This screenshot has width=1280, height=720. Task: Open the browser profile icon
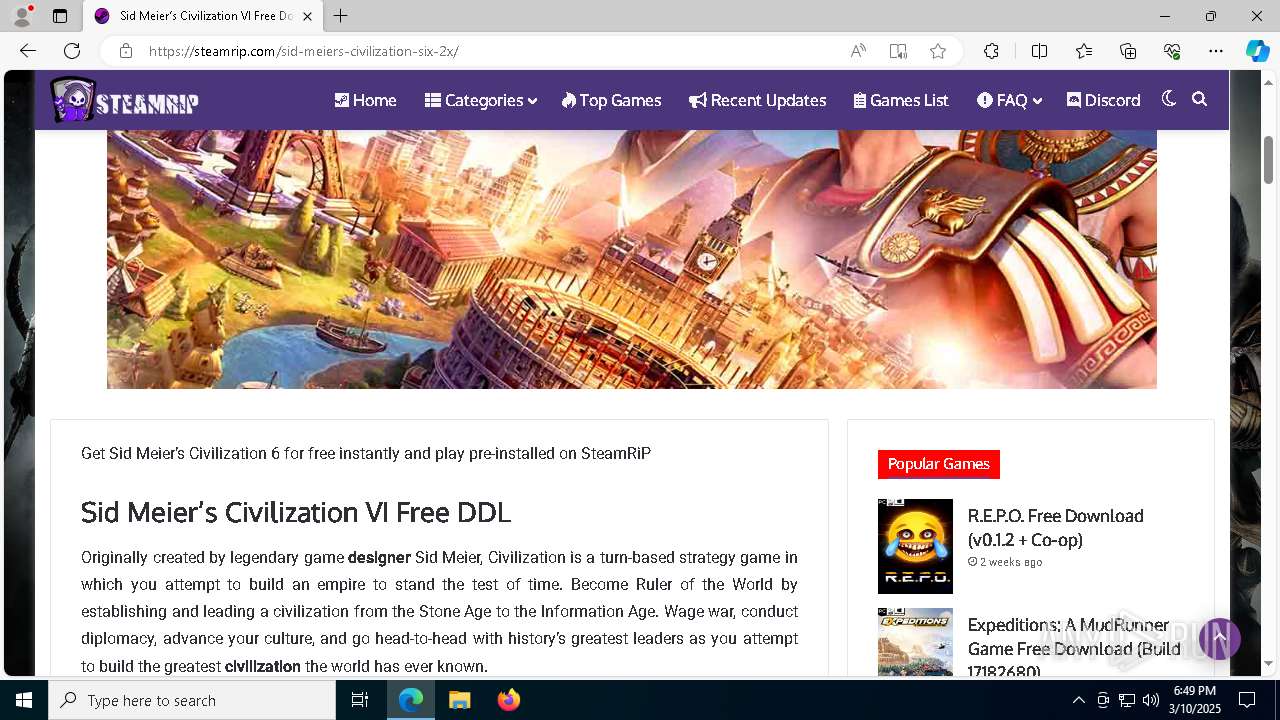pyautogui.click(x=22, y=16)
